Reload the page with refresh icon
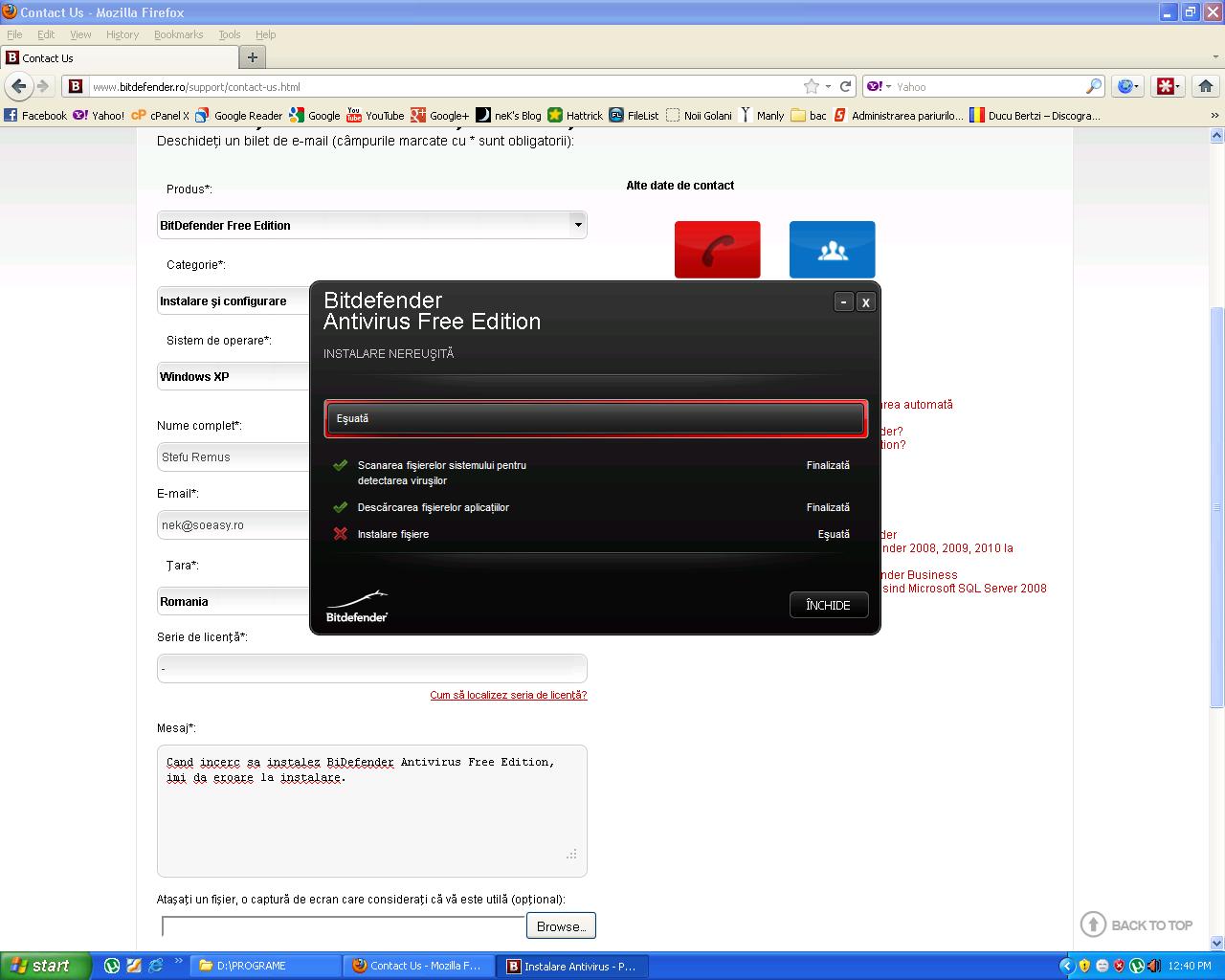 [x=846, y=86]
